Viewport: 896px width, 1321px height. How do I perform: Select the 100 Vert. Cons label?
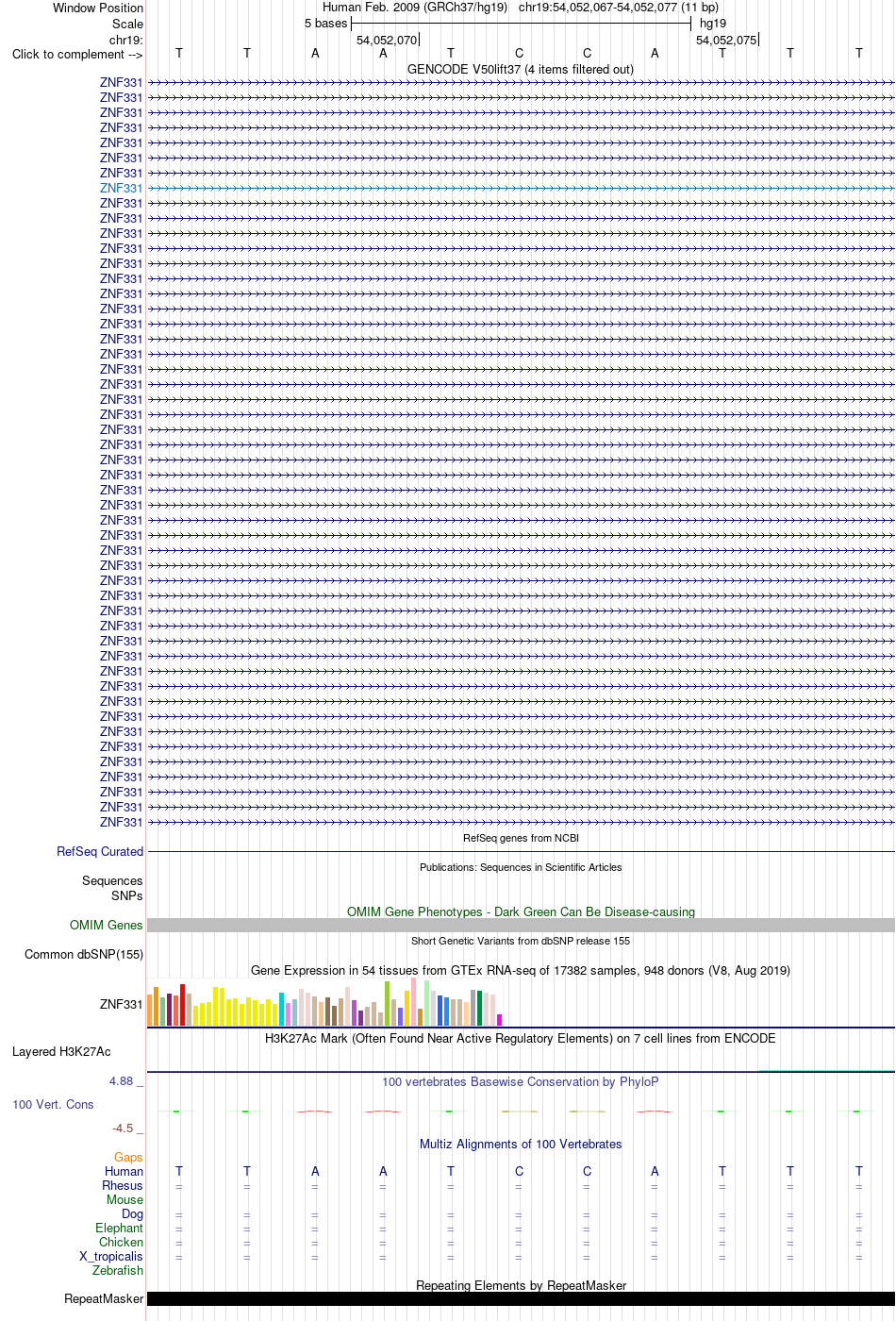(x=53, y=1104)
